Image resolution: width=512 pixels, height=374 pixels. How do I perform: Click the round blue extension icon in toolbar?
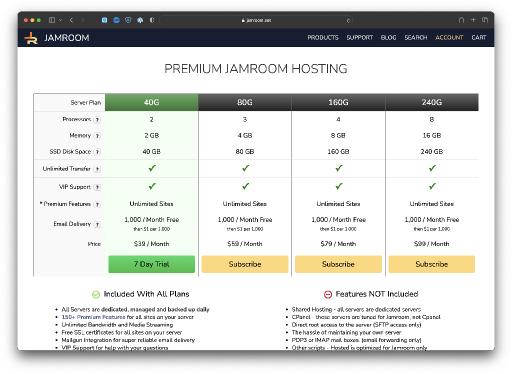[x=116, y=20]
